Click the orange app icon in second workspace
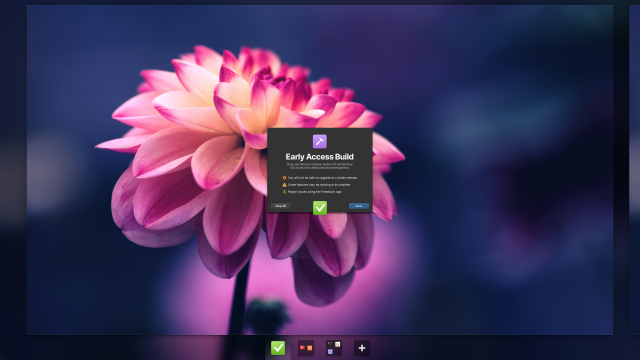This screenshot has width=640, height=360. (x=309, y=348)
